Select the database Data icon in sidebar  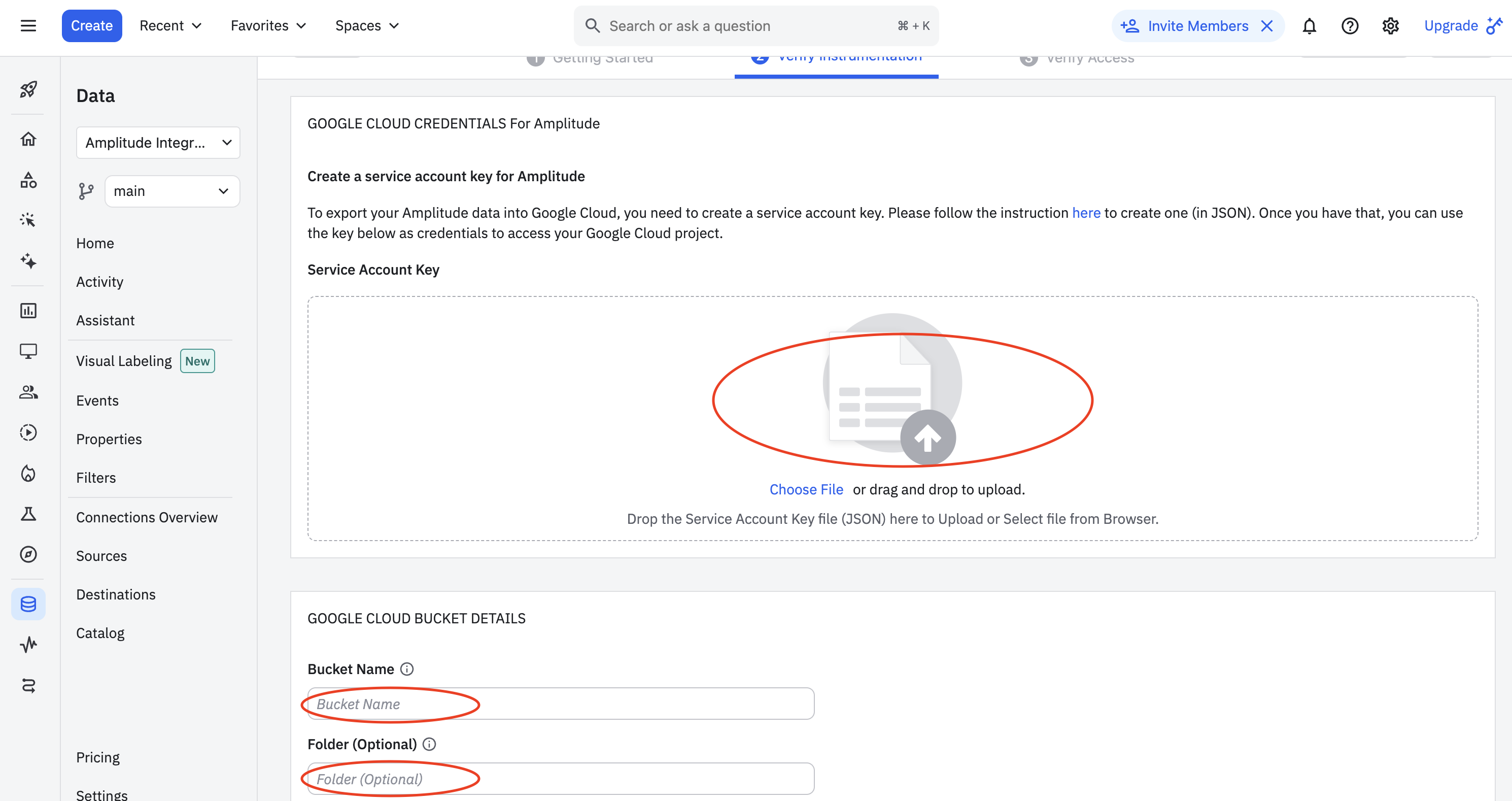pos(28,604)
